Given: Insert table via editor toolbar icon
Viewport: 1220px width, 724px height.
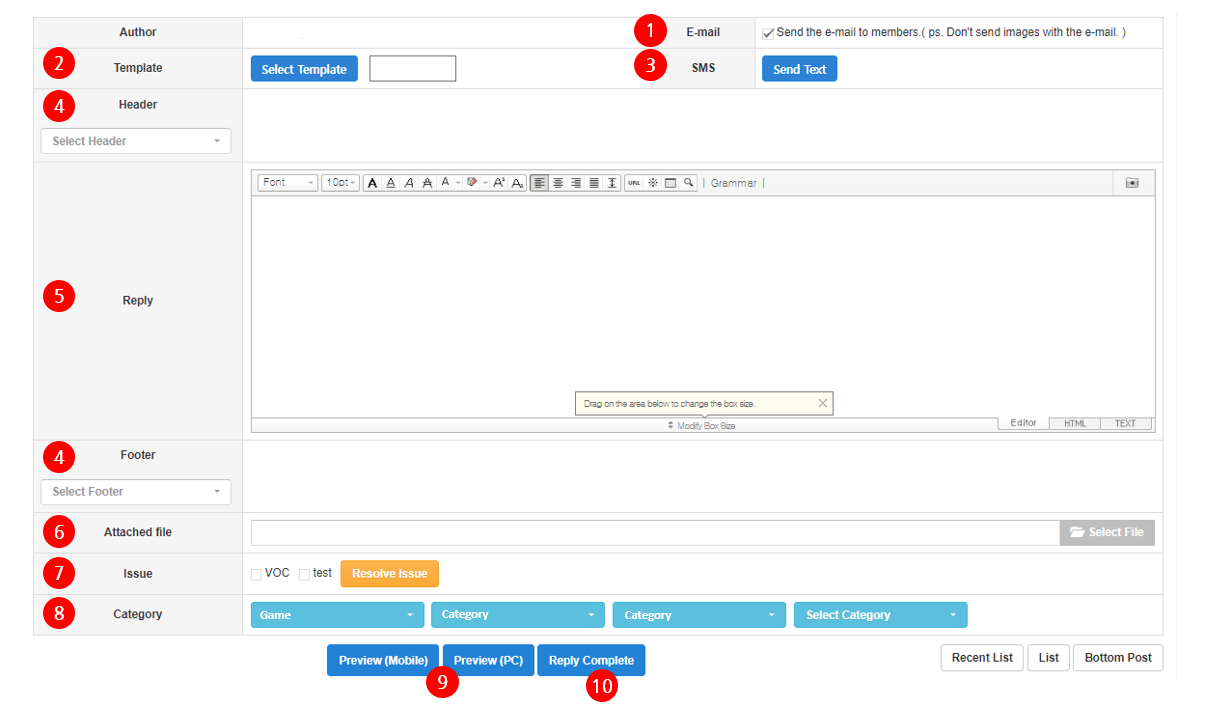Looking at the screenshot, I should [670, 183].
